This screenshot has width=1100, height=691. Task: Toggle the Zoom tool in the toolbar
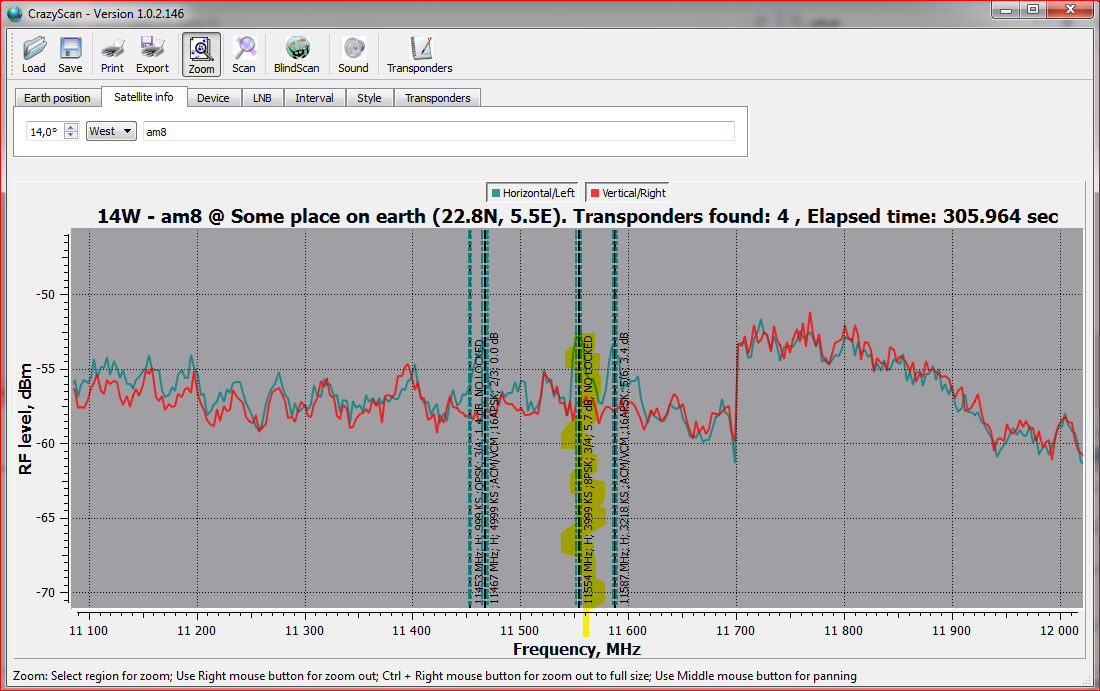click(x=201, y=54)
